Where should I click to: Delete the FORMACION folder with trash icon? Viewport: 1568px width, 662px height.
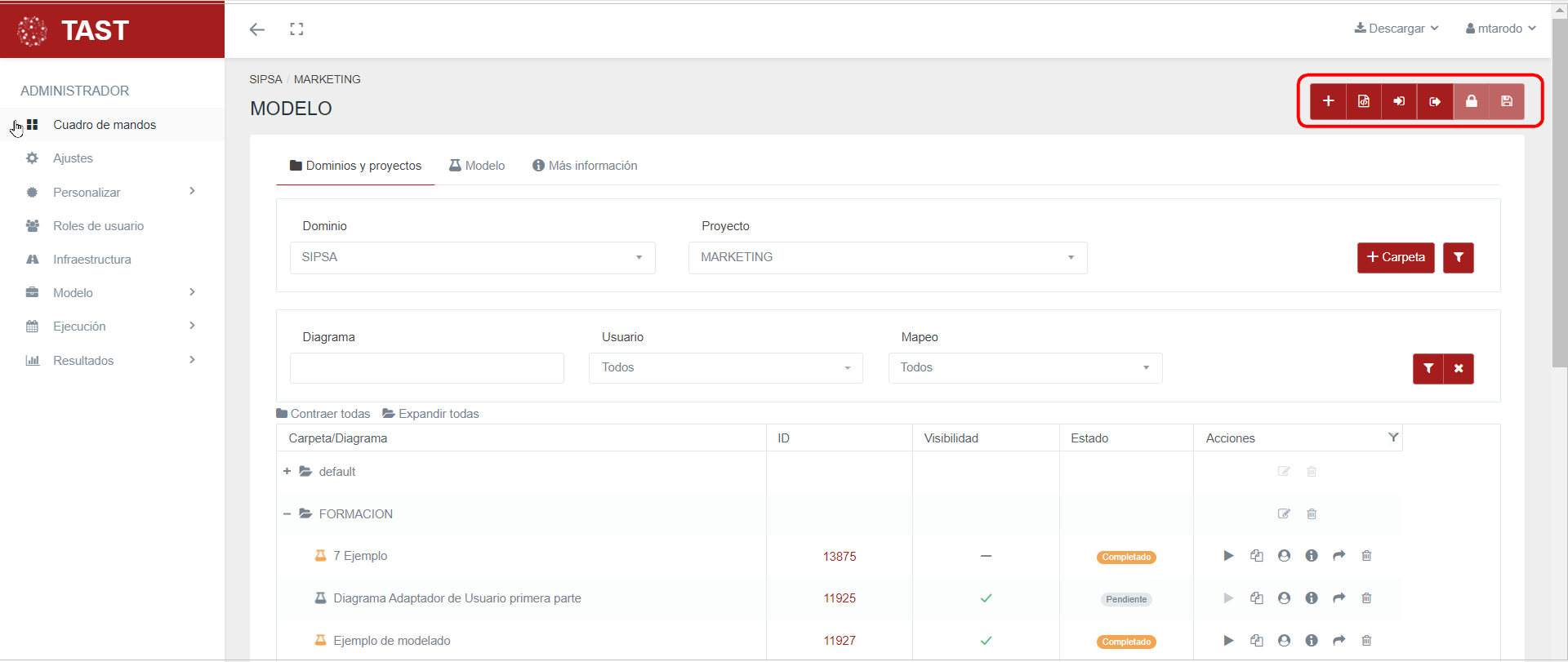(1312, 514)
